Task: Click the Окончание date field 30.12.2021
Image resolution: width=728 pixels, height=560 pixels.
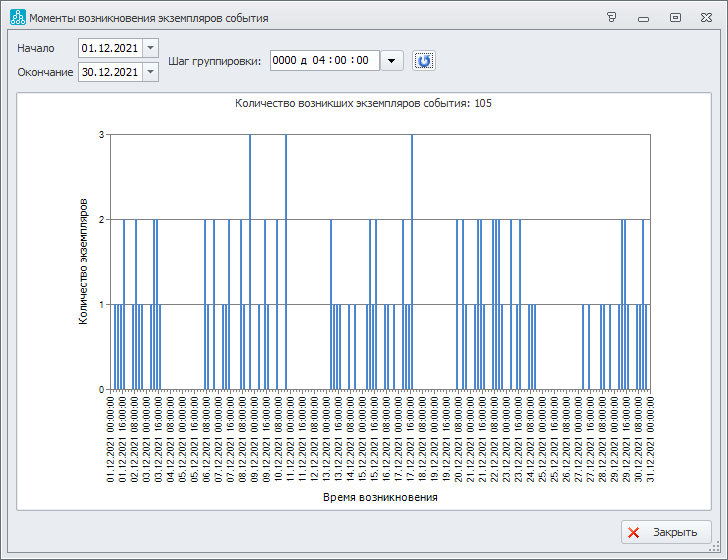Action: point(109,72)
